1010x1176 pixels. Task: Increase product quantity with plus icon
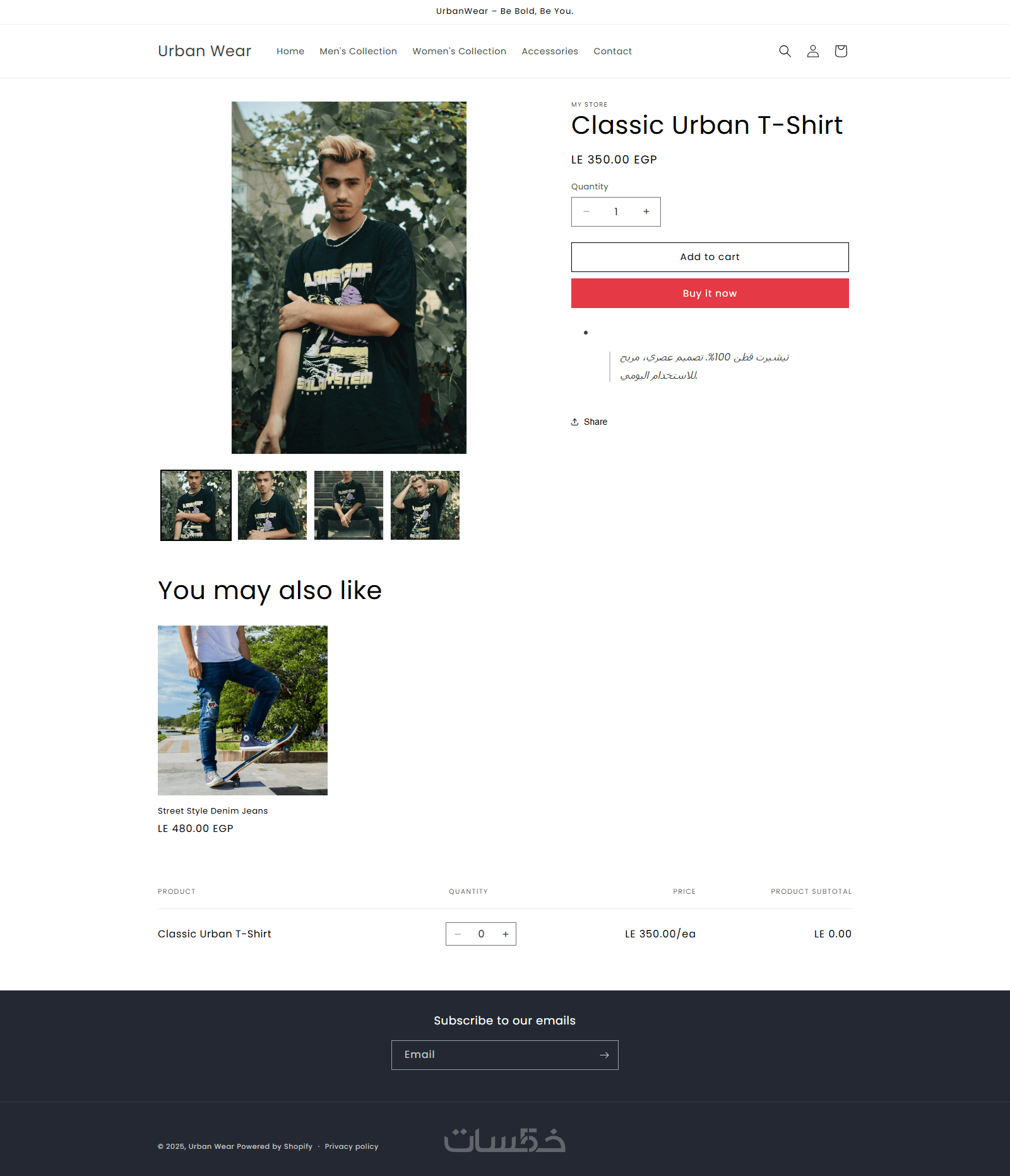646,211
